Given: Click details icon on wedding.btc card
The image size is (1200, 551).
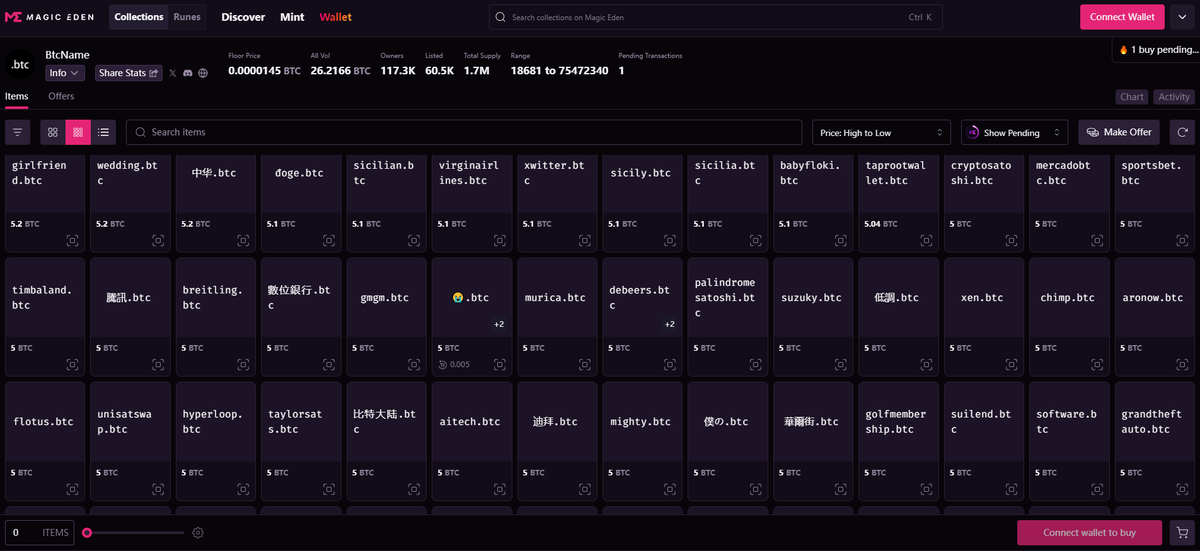Looking at the screenshot, I should click(158, 241).
